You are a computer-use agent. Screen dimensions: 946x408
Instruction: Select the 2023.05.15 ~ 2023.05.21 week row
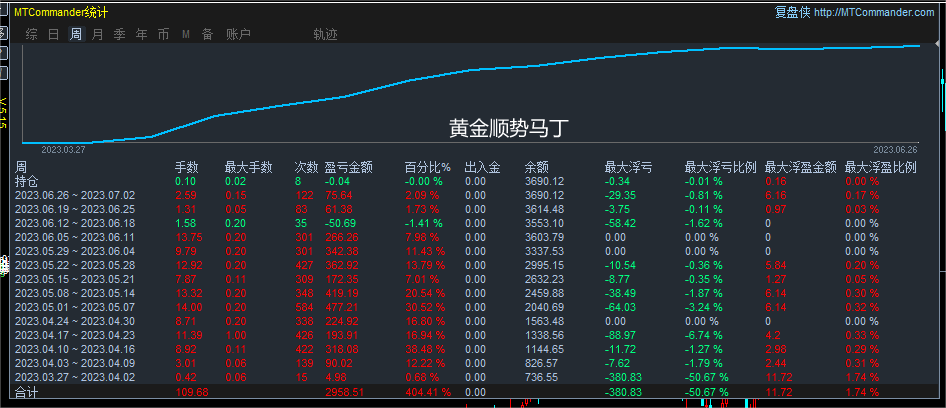(75, 279)
